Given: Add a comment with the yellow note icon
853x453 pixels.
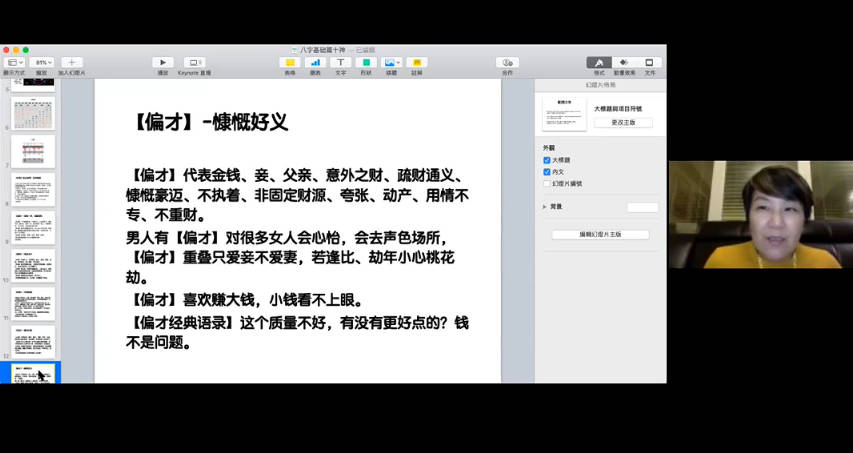Looking at the screenshot, I should pyautogui.click(x=416, y=62).
